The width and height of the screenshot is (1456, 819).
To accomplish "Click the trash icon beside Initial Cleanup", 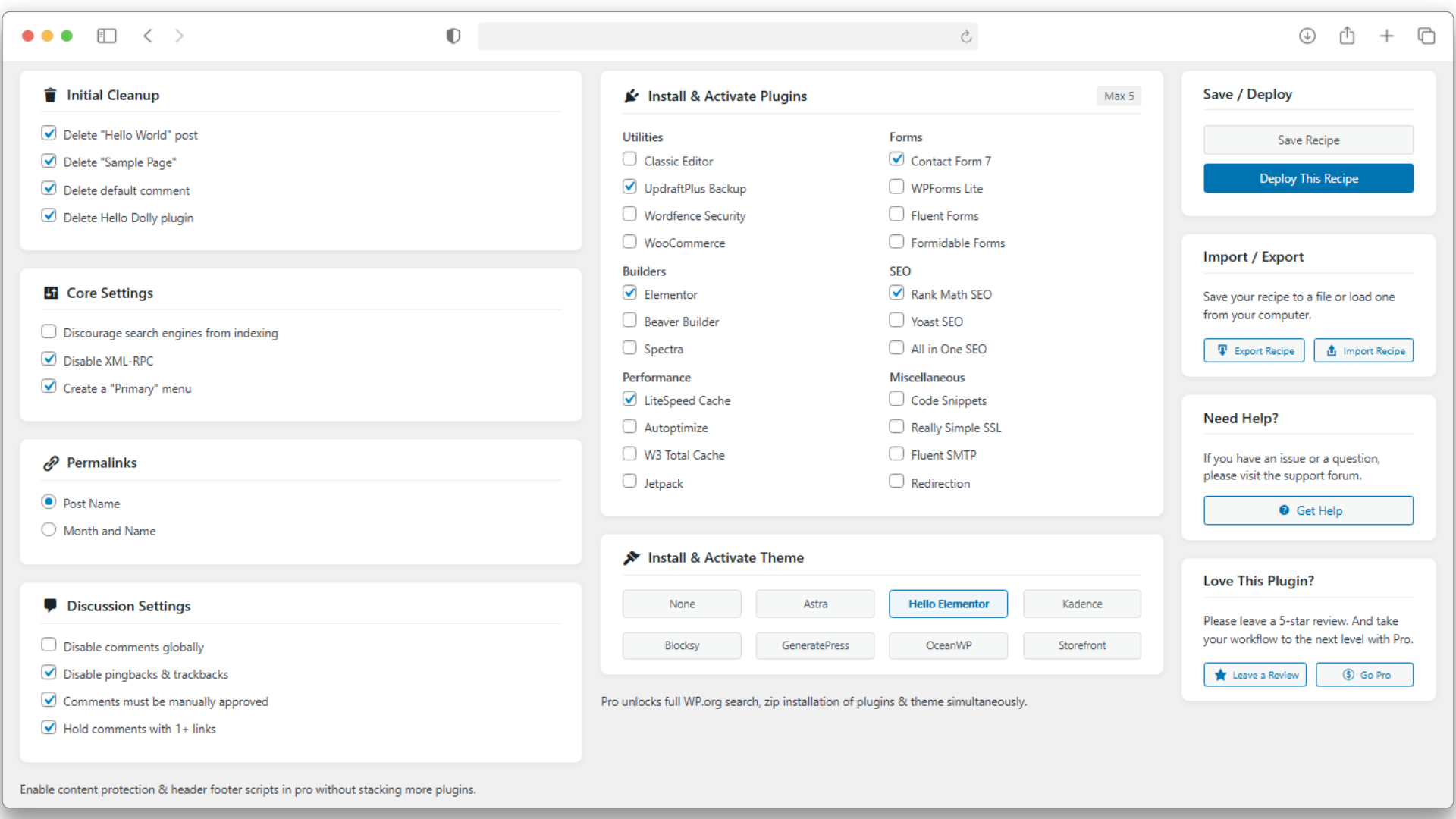I will (x=49, y=95).
